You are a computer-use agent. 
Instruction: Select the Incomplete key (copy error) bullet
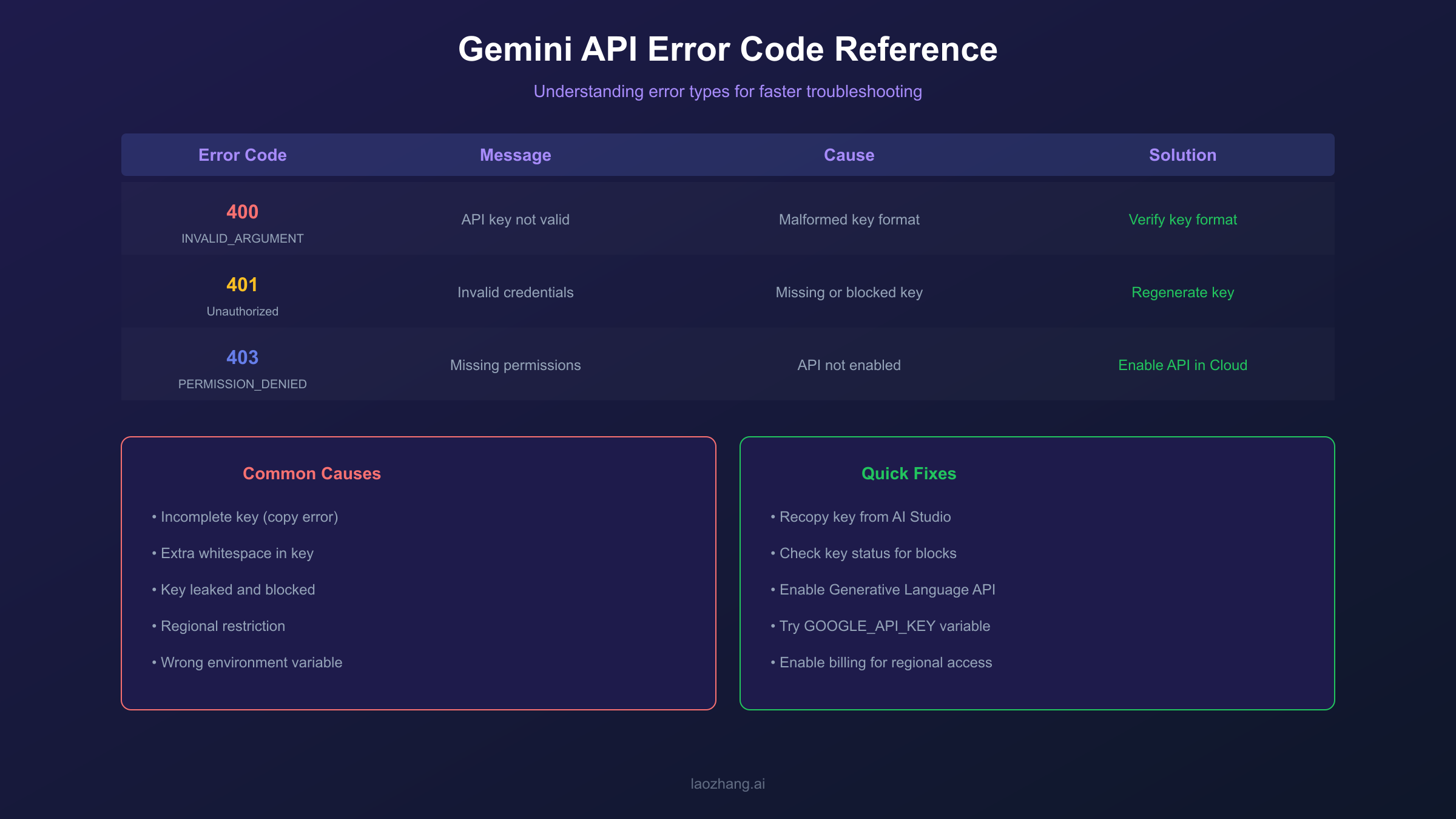(x=245, y=517)
